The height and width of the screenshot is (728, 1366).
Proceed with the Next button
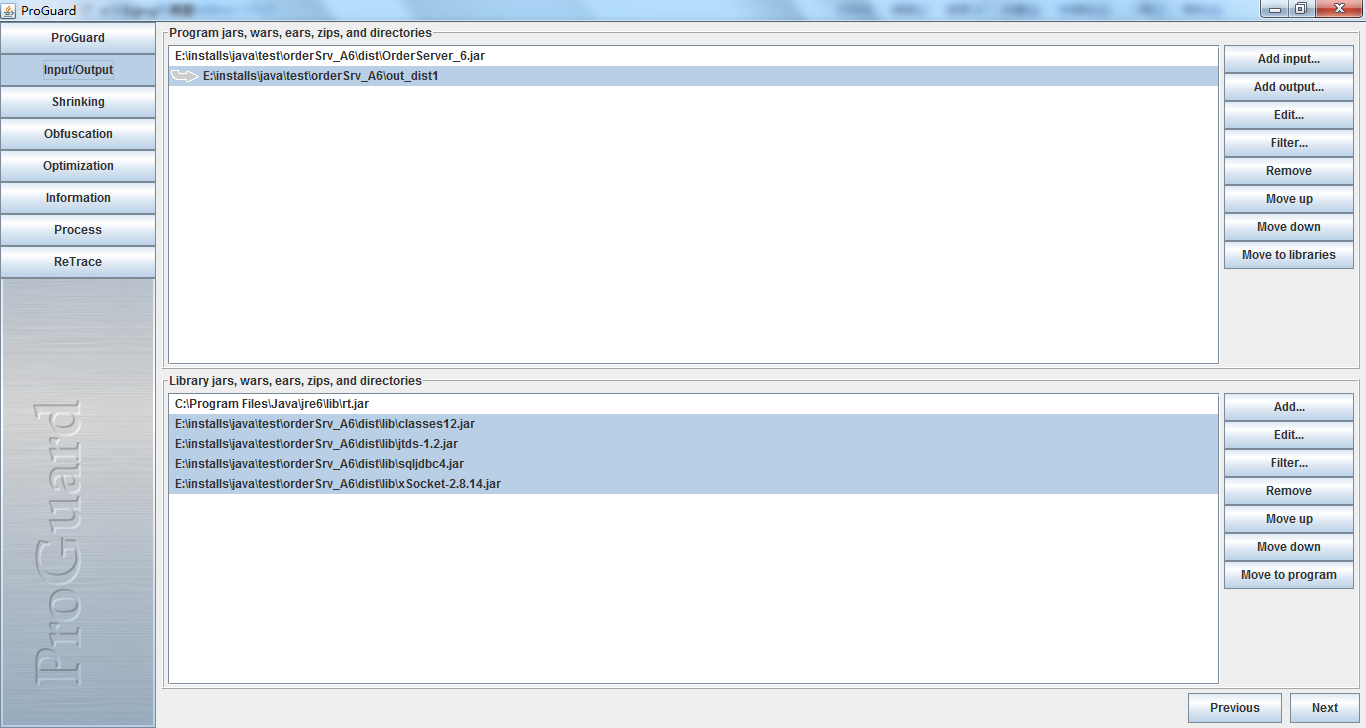tap(1325, 708)
